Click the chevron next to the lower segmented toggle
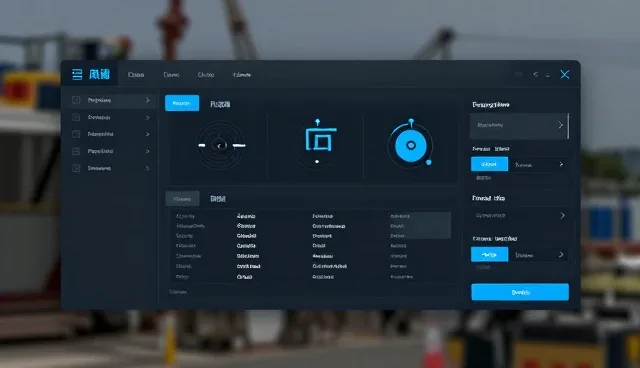This screenshot has height=368, width=640. (561, 254)
